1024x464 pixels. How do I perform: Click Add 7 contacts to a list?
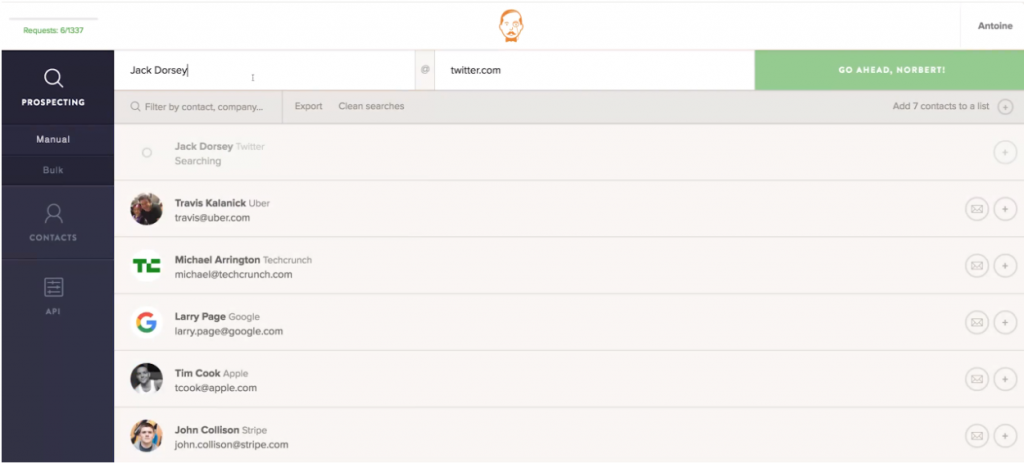[x=940, y=106]
